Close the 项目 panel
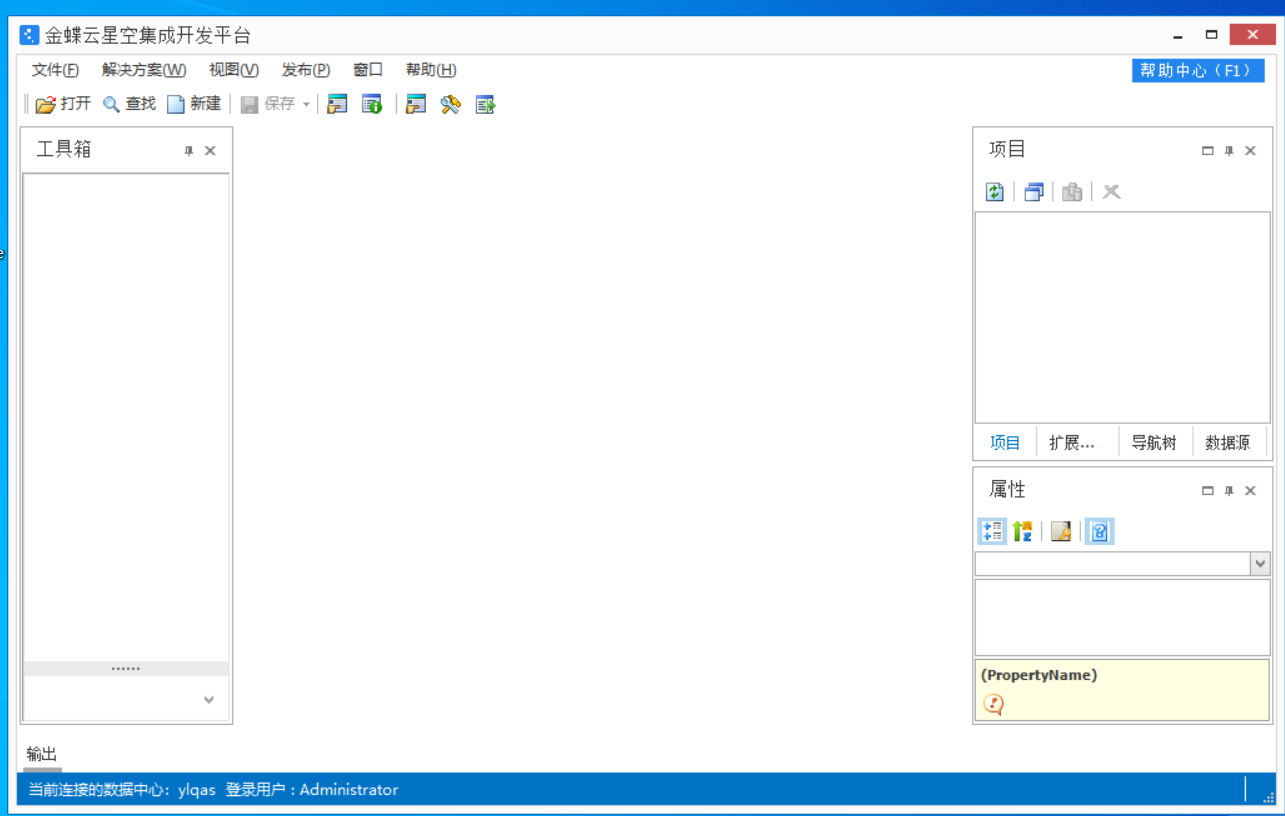Screen dimensions: 1285x816 (1250, 151)
